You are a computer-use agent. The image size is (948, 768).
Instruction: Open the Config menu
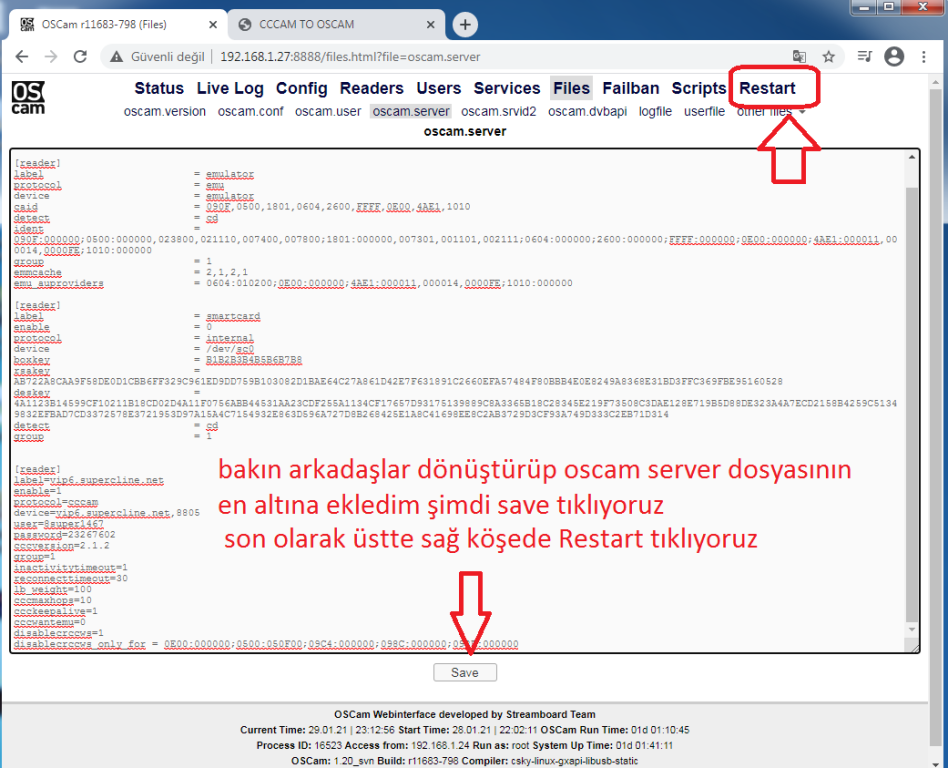[x=302, y=88]
